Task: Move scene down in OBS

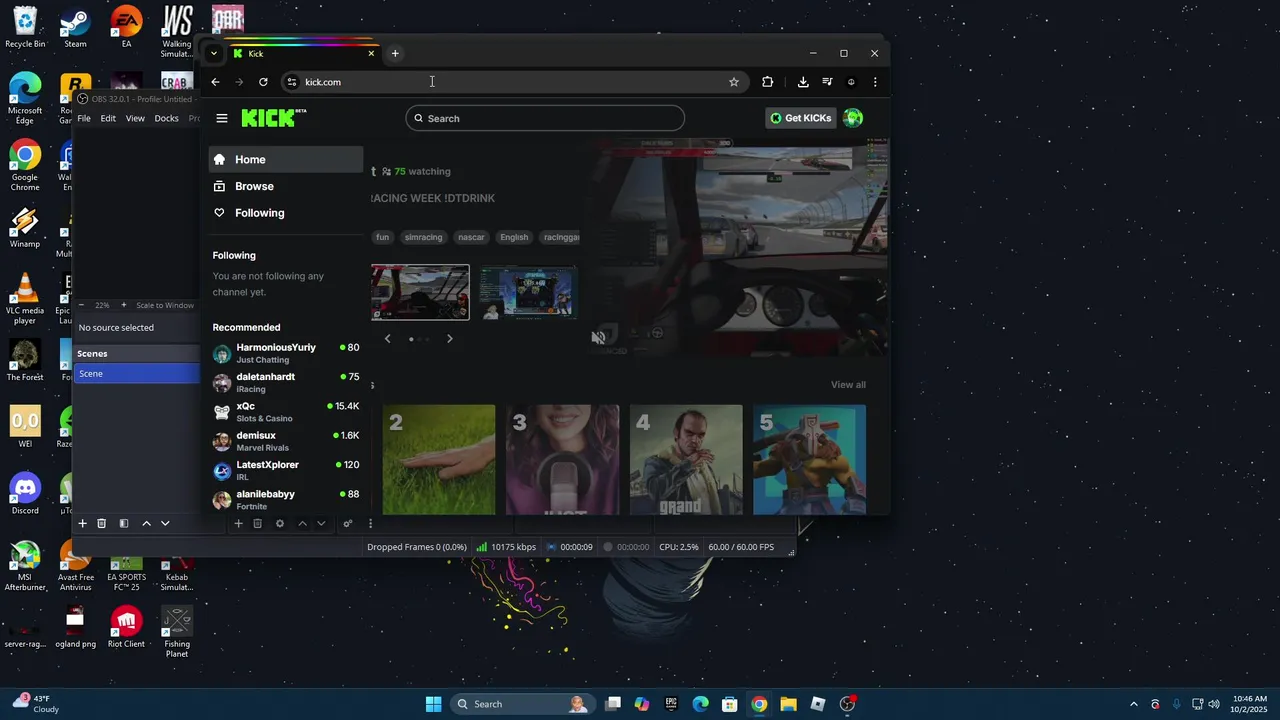Action: (165, 523)
